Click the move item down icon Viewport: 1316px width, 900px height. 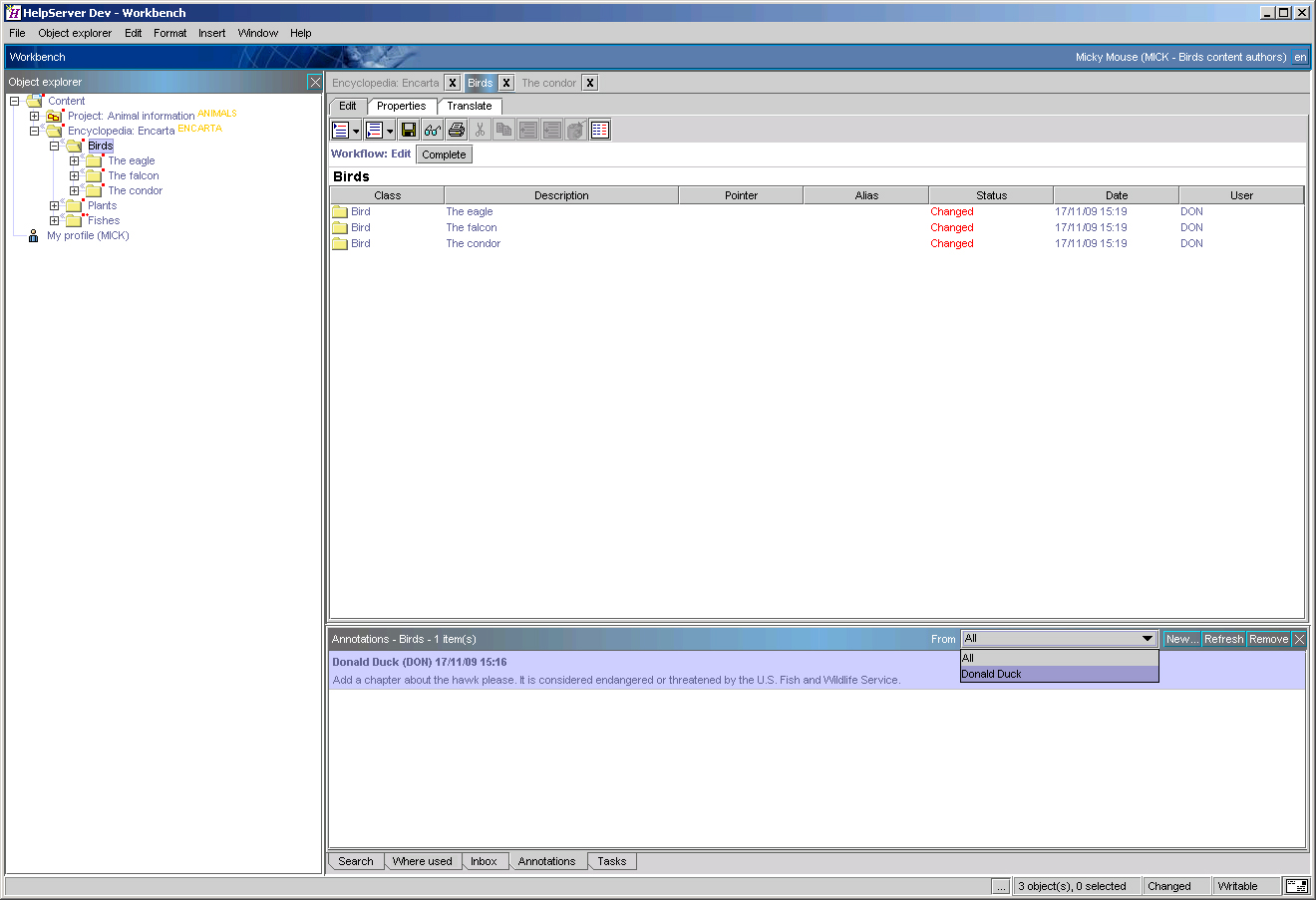point(552,130)
